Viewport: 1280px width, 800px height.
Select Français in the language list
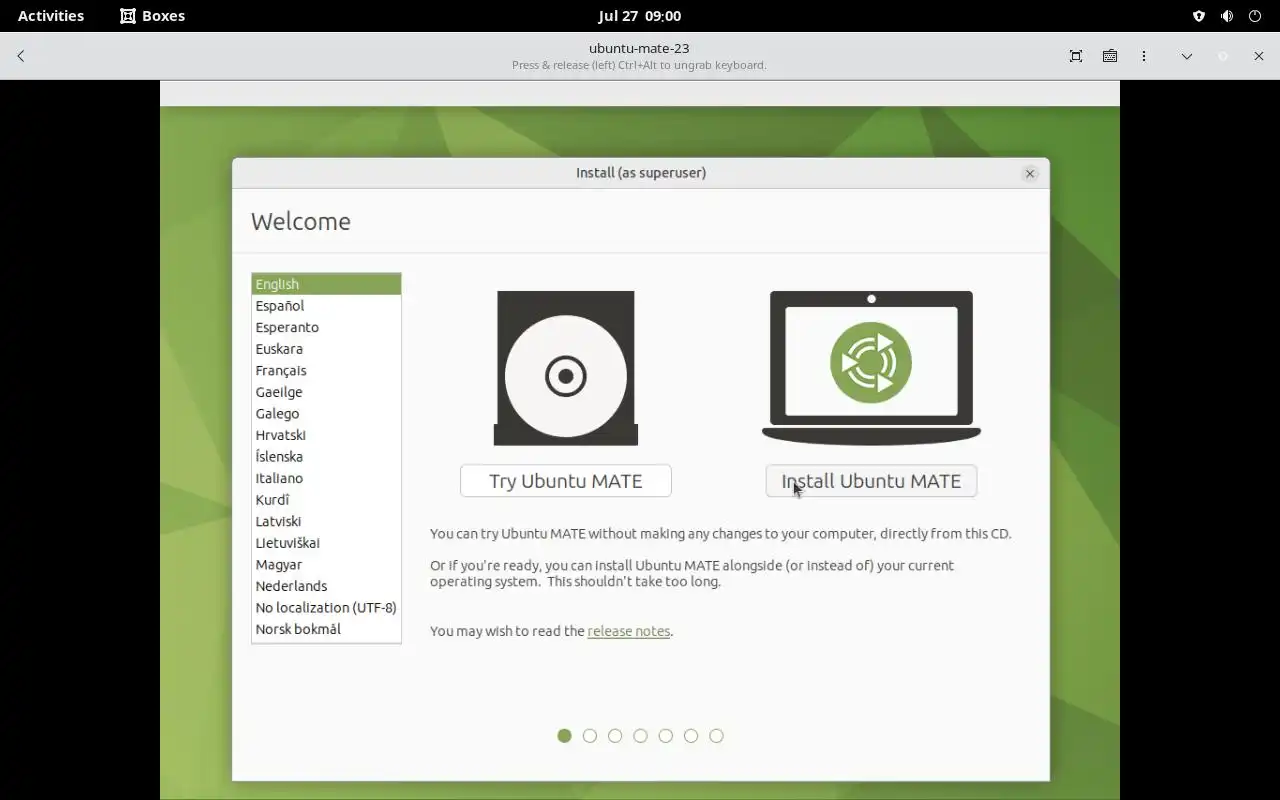[x=326, y=370]
